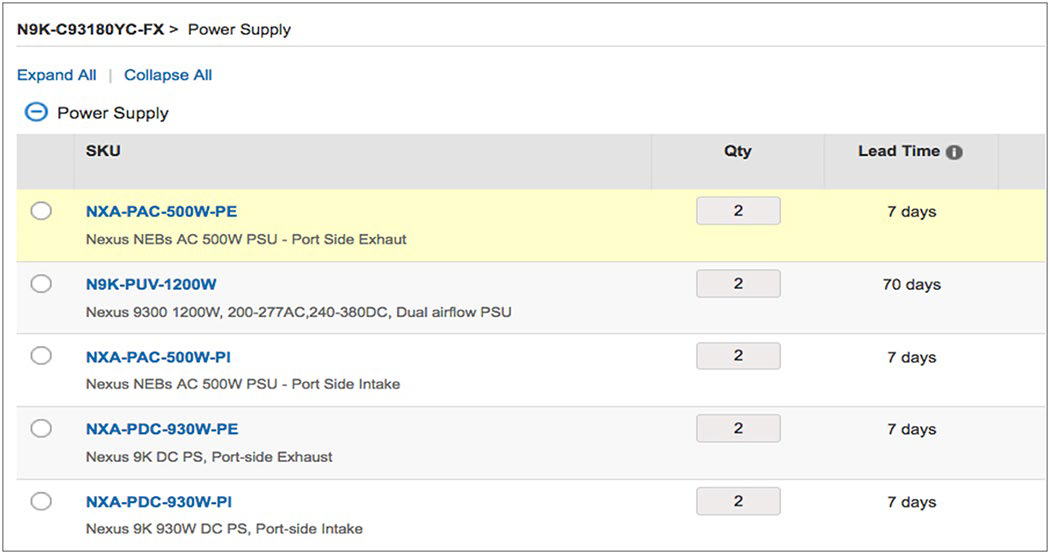Image resolution: width=1050 pixels, height=552 pixels.
Task: Edit the NXA-PAC-500W-PI quantity box
Action: tap(738, 356)
